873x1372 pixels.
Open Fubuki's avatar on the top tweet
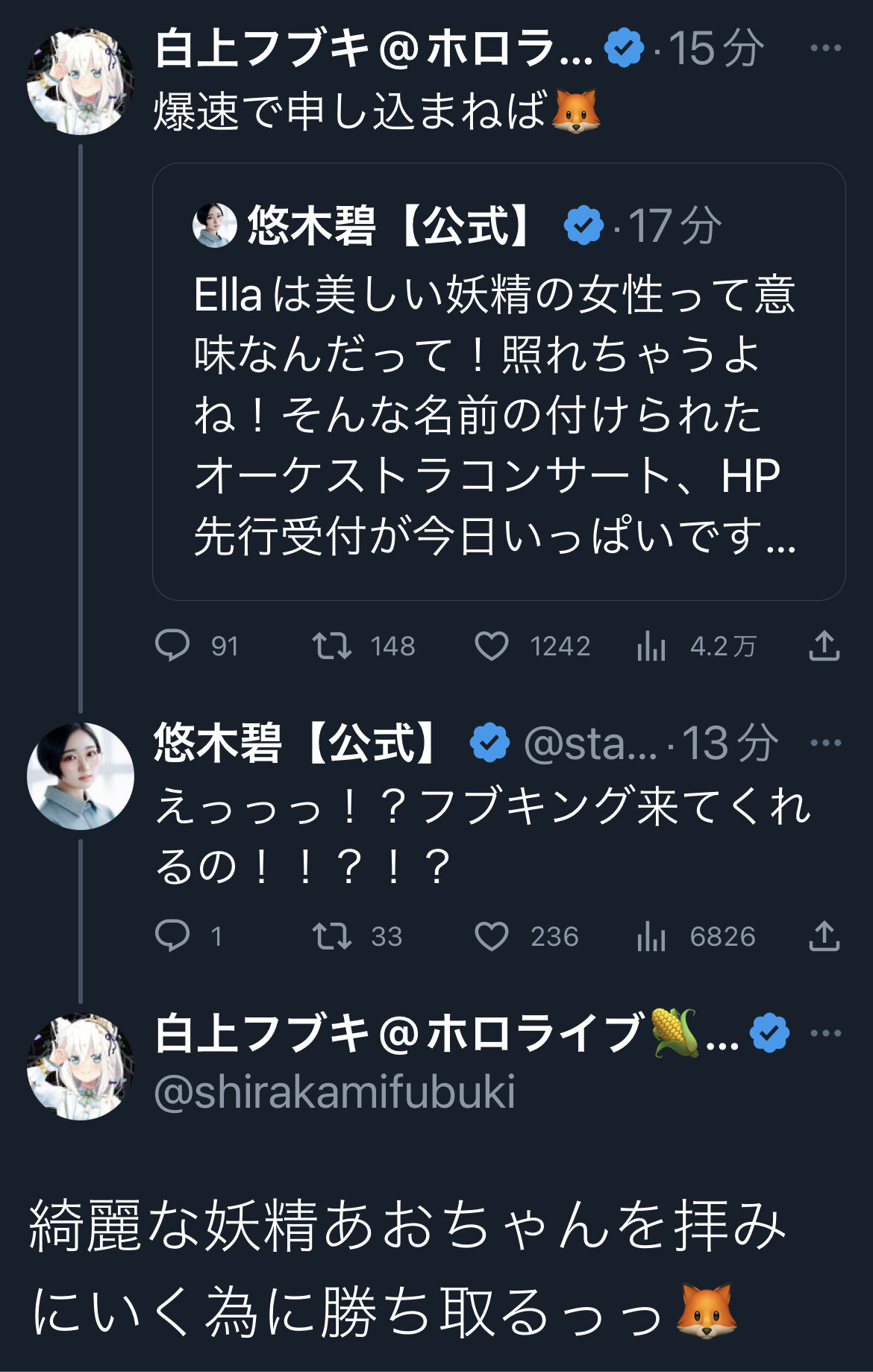(81, 81)
